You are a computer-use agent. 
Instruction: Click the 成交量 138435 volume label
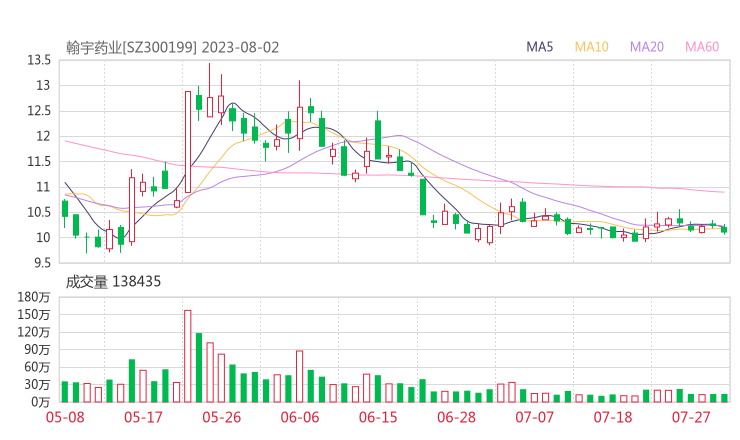click(x=113, y=282)
